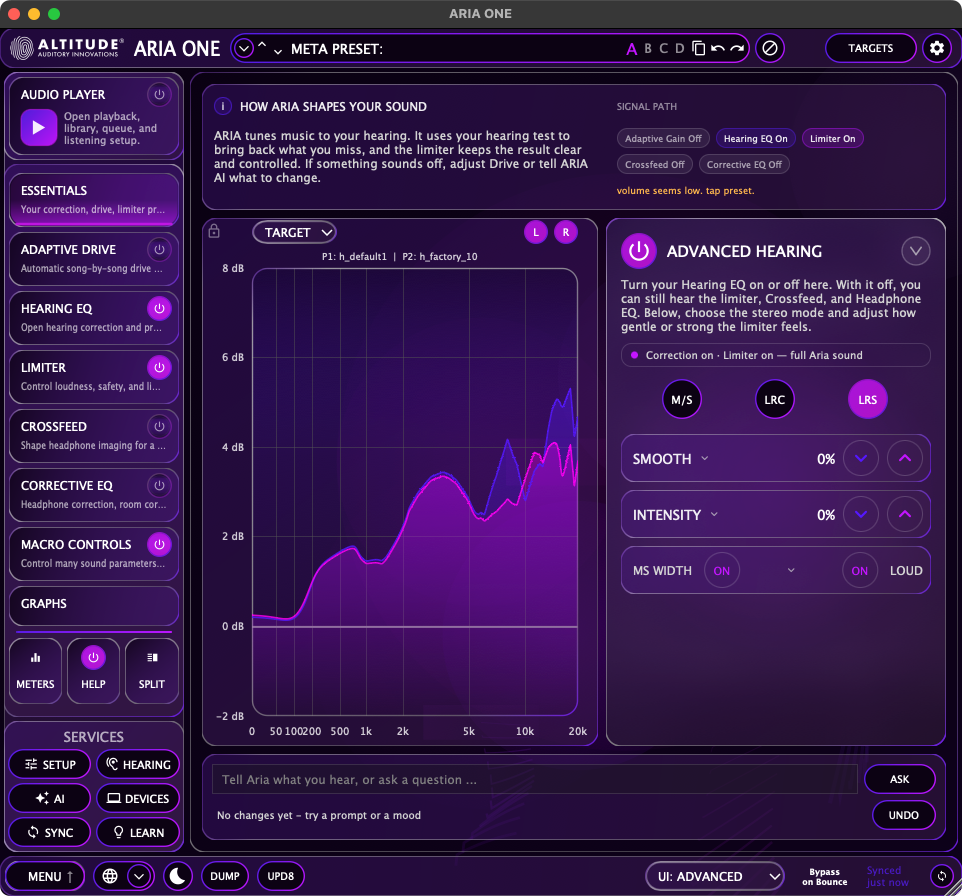The width and height of the screenshot is (962, 896).
Task: Select the LRC stereo mode
Action: (x=774, y=400)
